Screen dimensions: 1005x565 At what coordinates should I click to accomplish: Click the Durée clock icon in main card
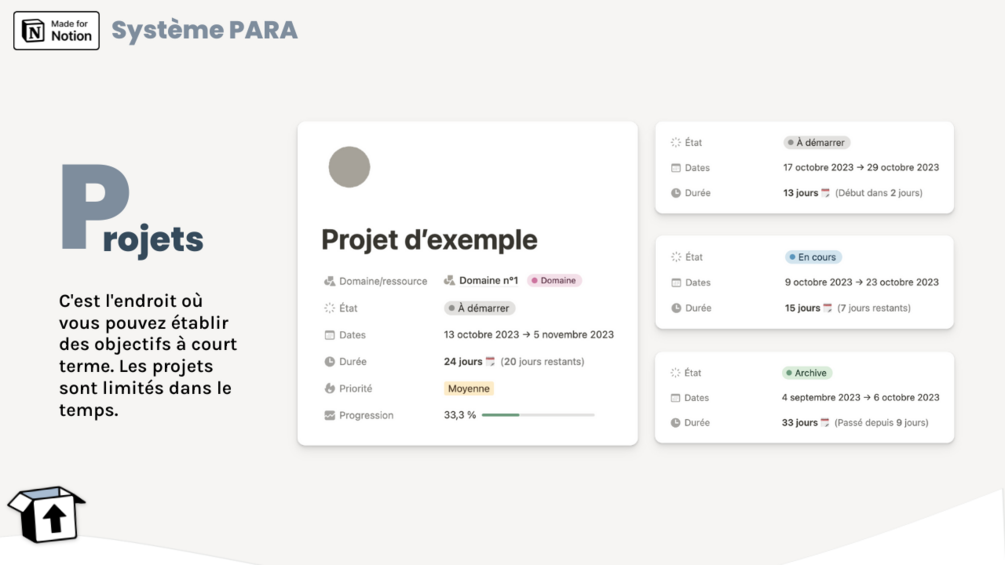330,362
